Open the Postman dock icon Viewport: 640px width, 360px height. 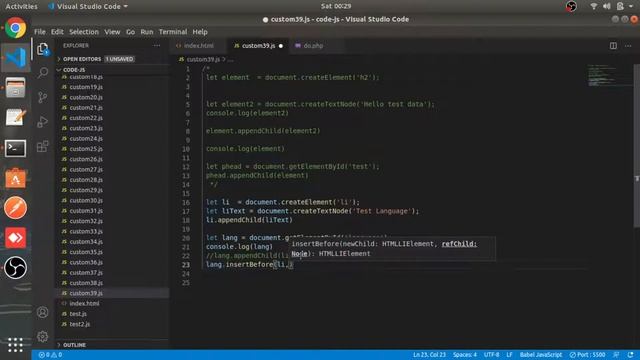point(16,208)
